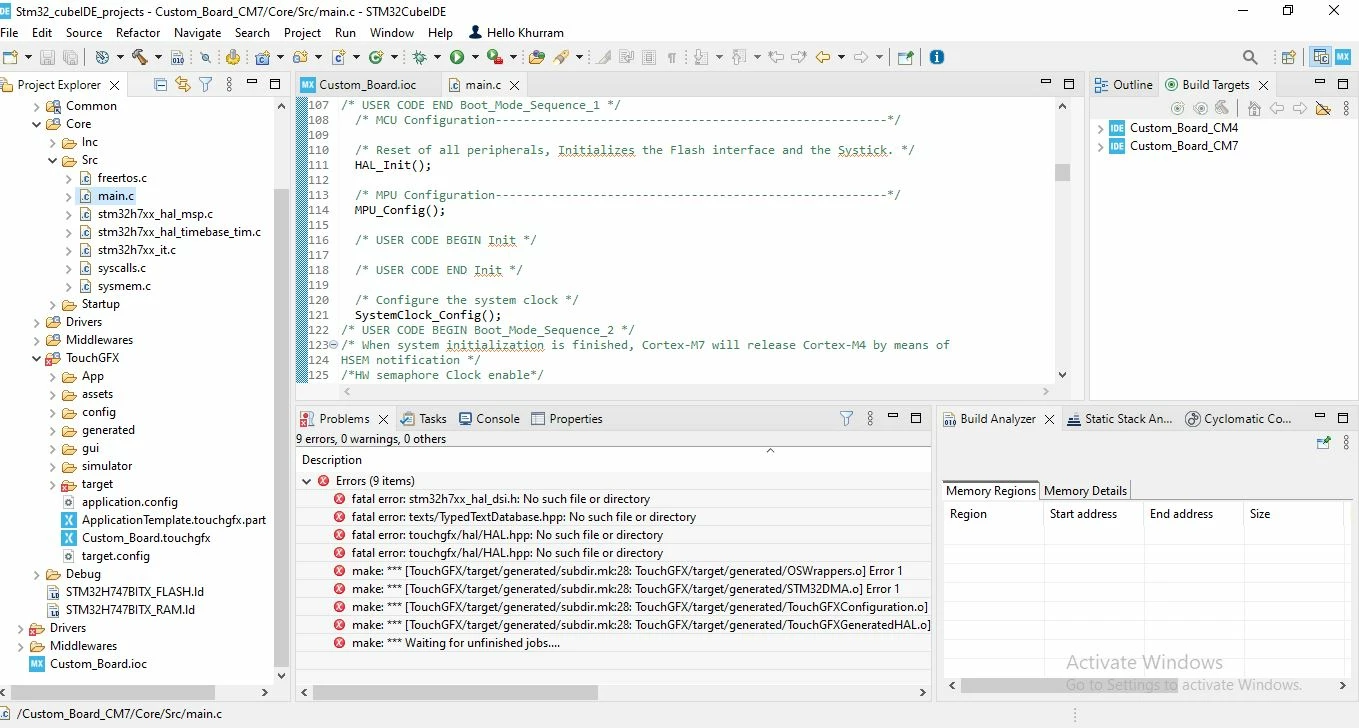
Task: Expand Custom_Board_CM4 in Build Targets
Action: tap(1100, 128)
